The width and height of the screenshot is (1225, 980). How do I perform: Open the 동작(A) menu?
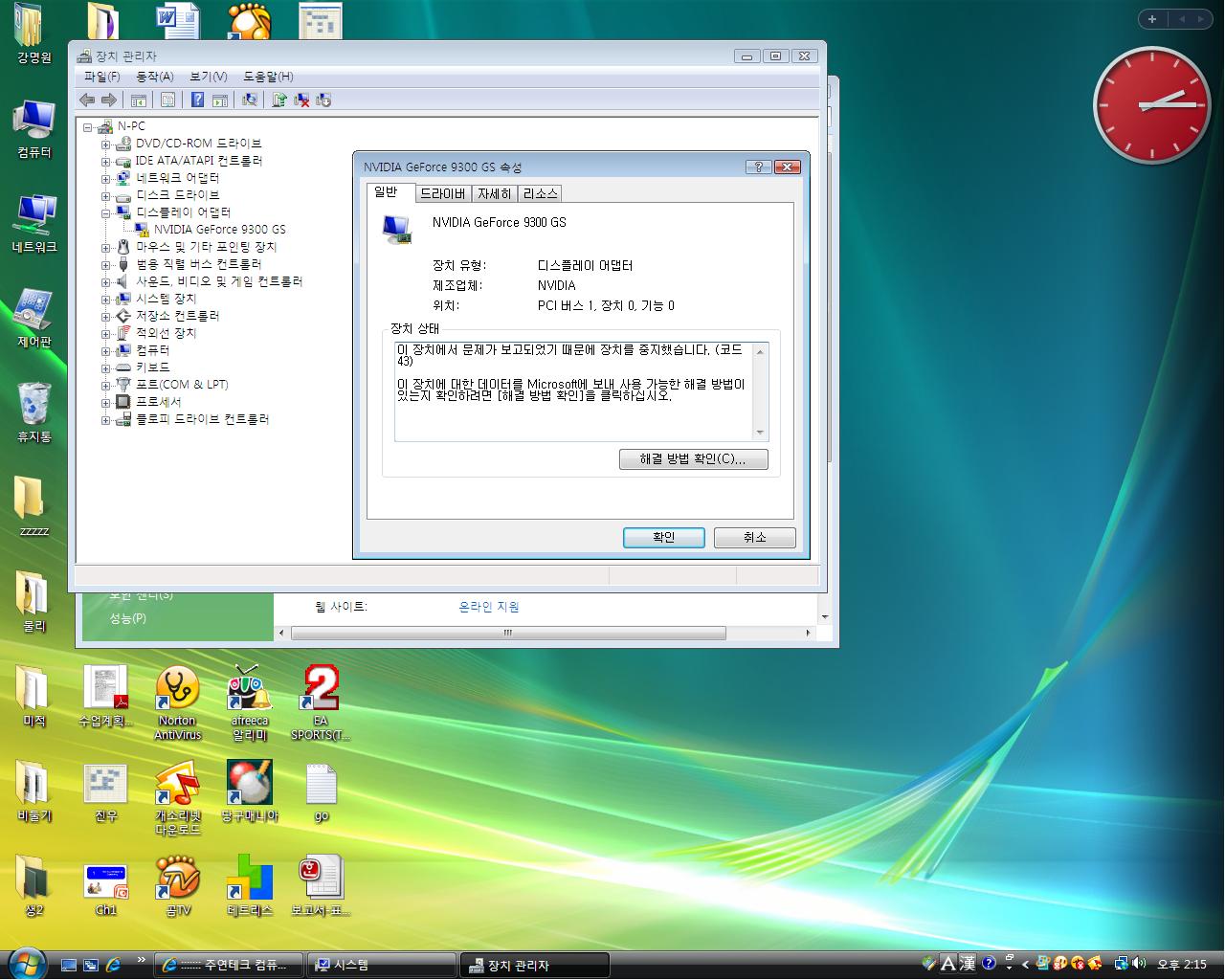154,77
